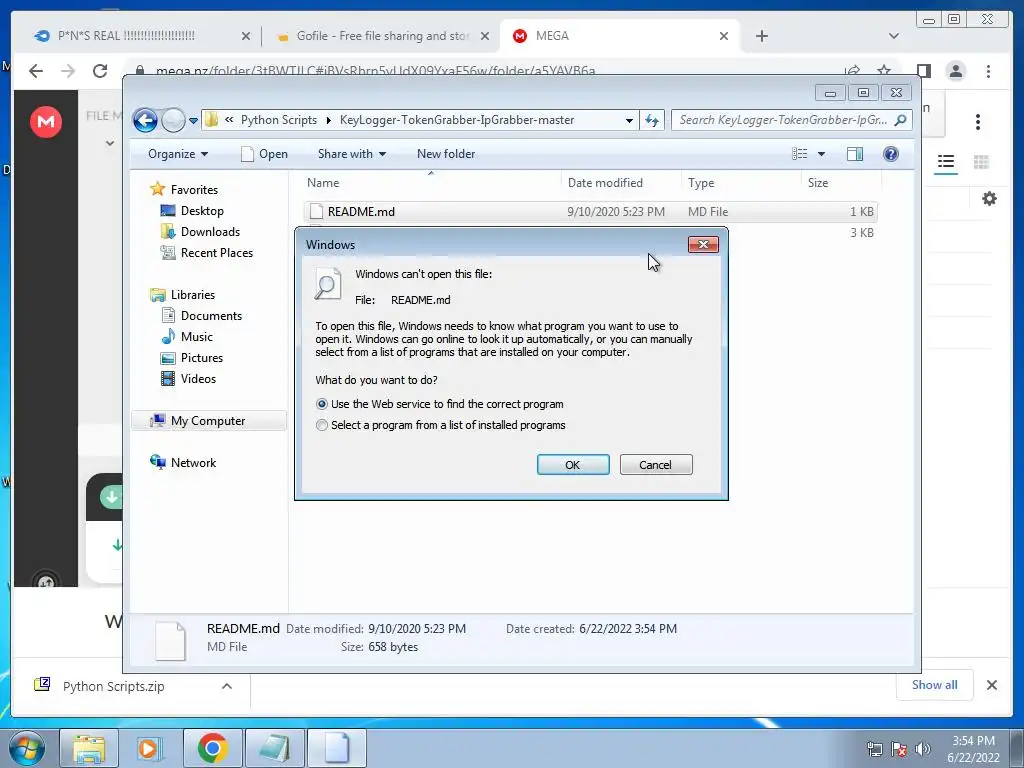This screenshot has width=1024, height=768.
Task: Open Chrome three-dot menu
Action: [989, 71]
